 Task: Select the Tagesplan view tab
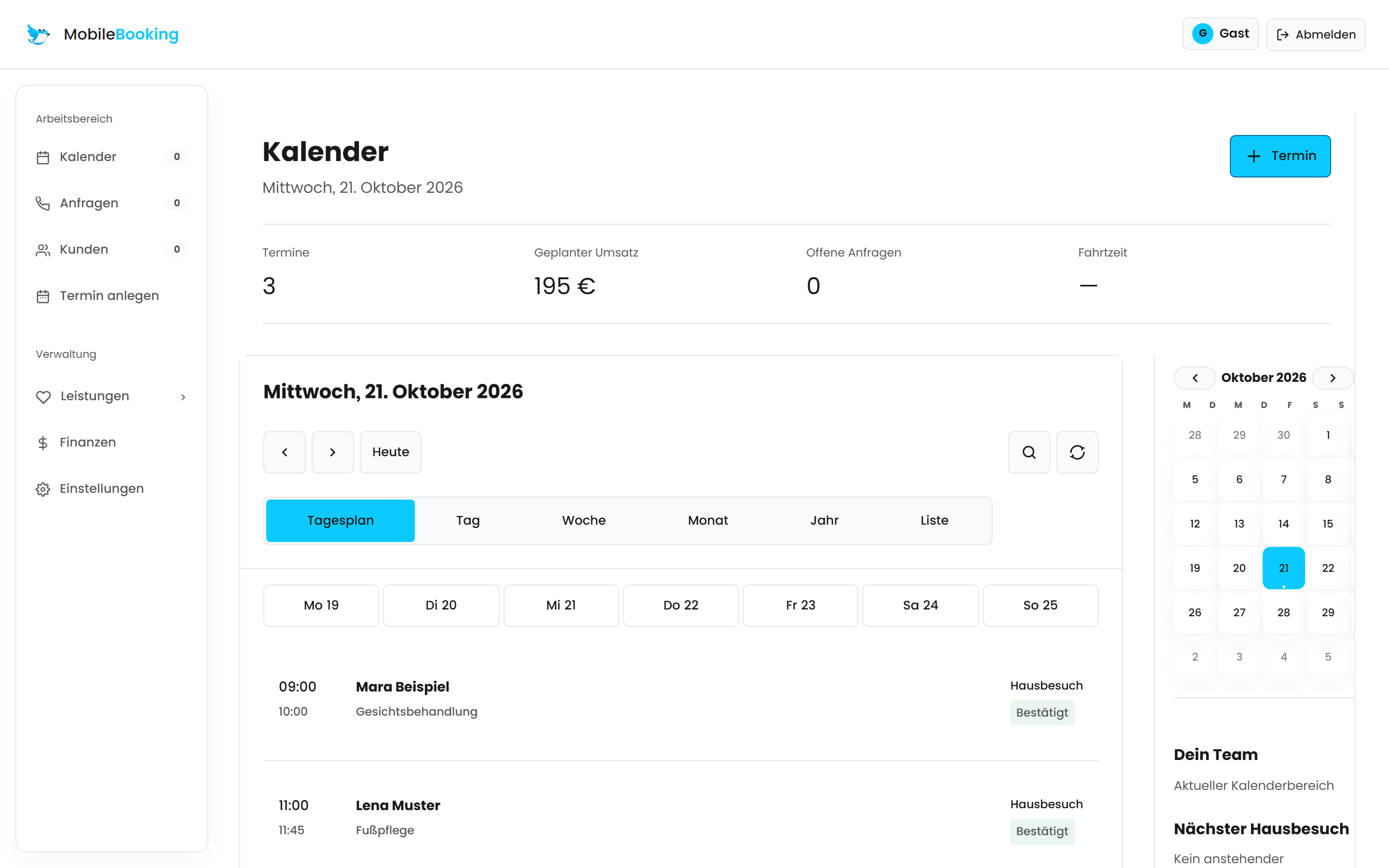tap(340, 521)
